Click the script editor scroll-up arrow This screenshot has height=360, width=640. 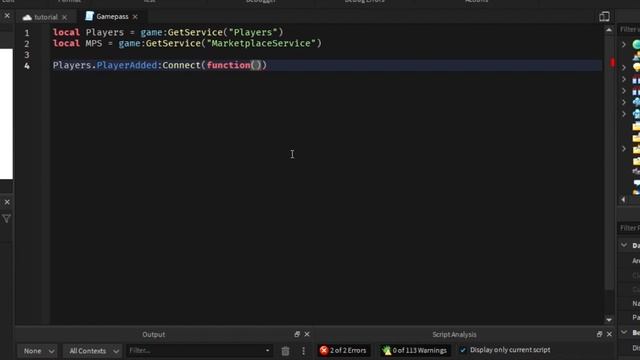point(609,30)
